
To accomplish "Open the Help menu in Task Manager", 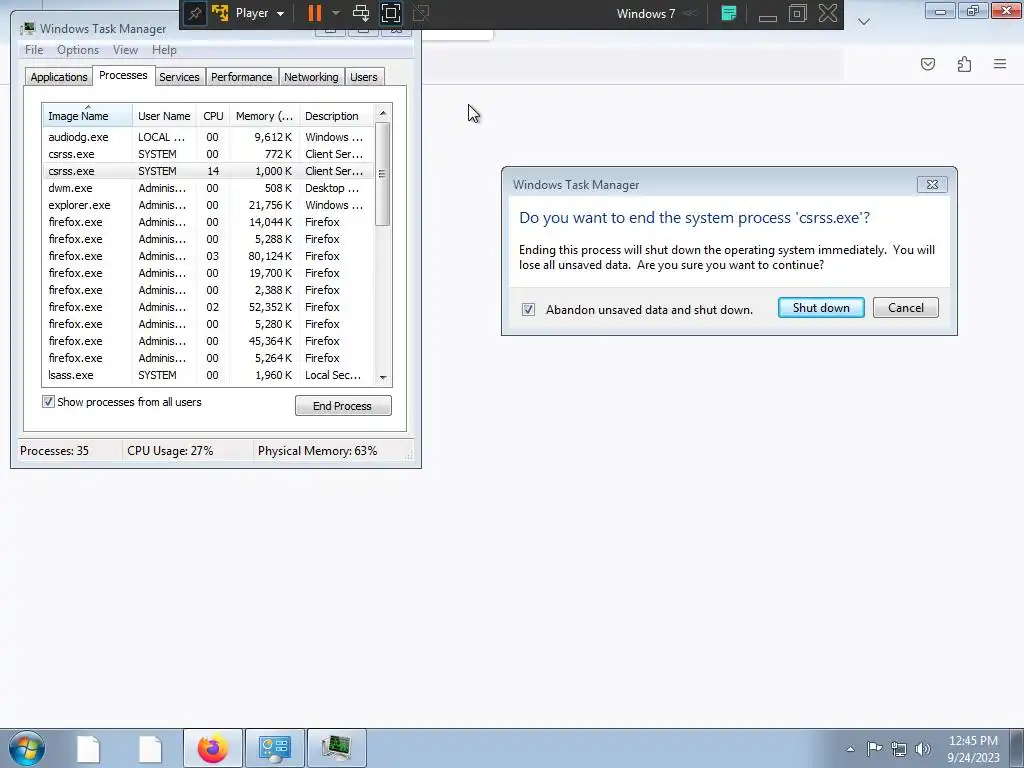I will (164, 50).
